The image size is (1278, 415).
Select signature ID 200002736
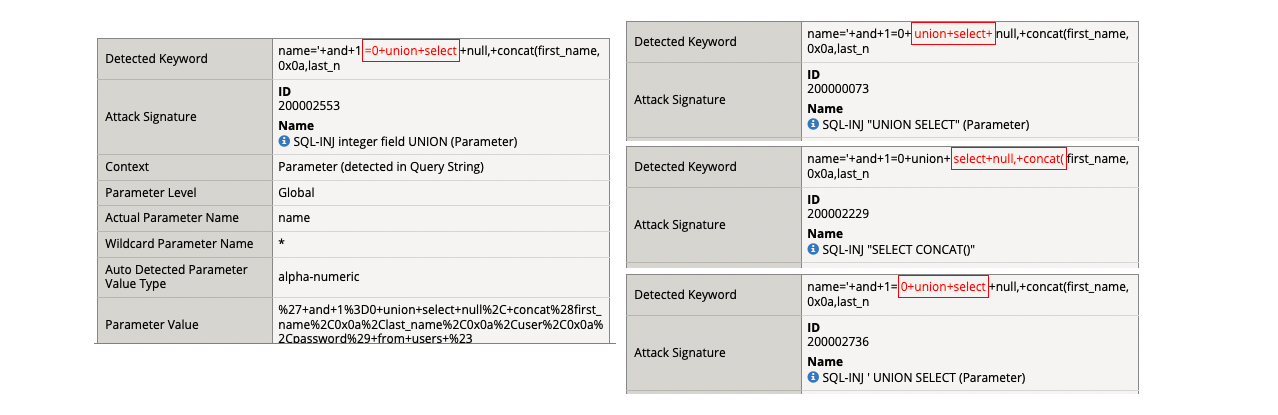coord(838,341)
